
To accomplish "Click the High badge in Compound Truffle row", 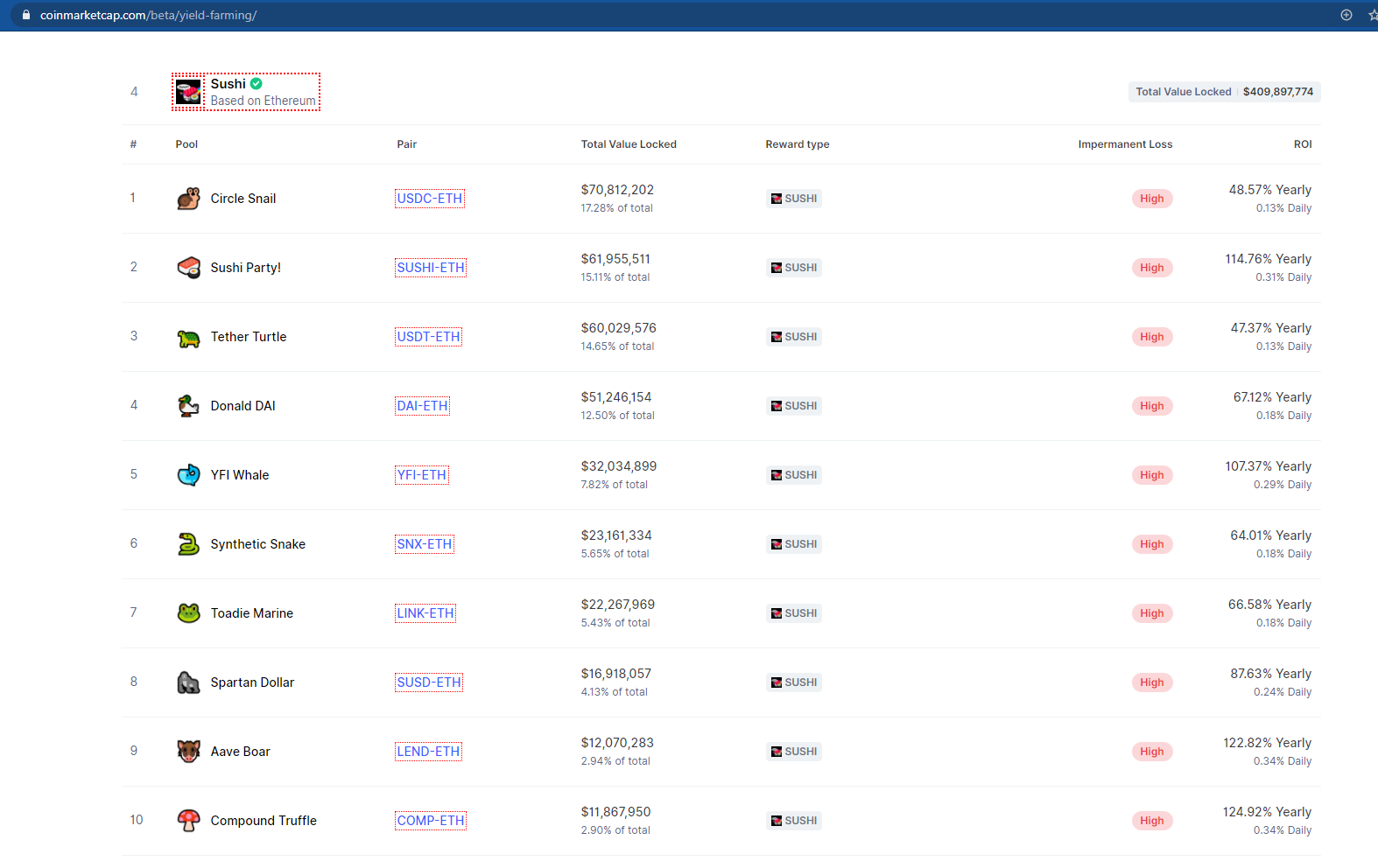I will [x=1152, y=821].
